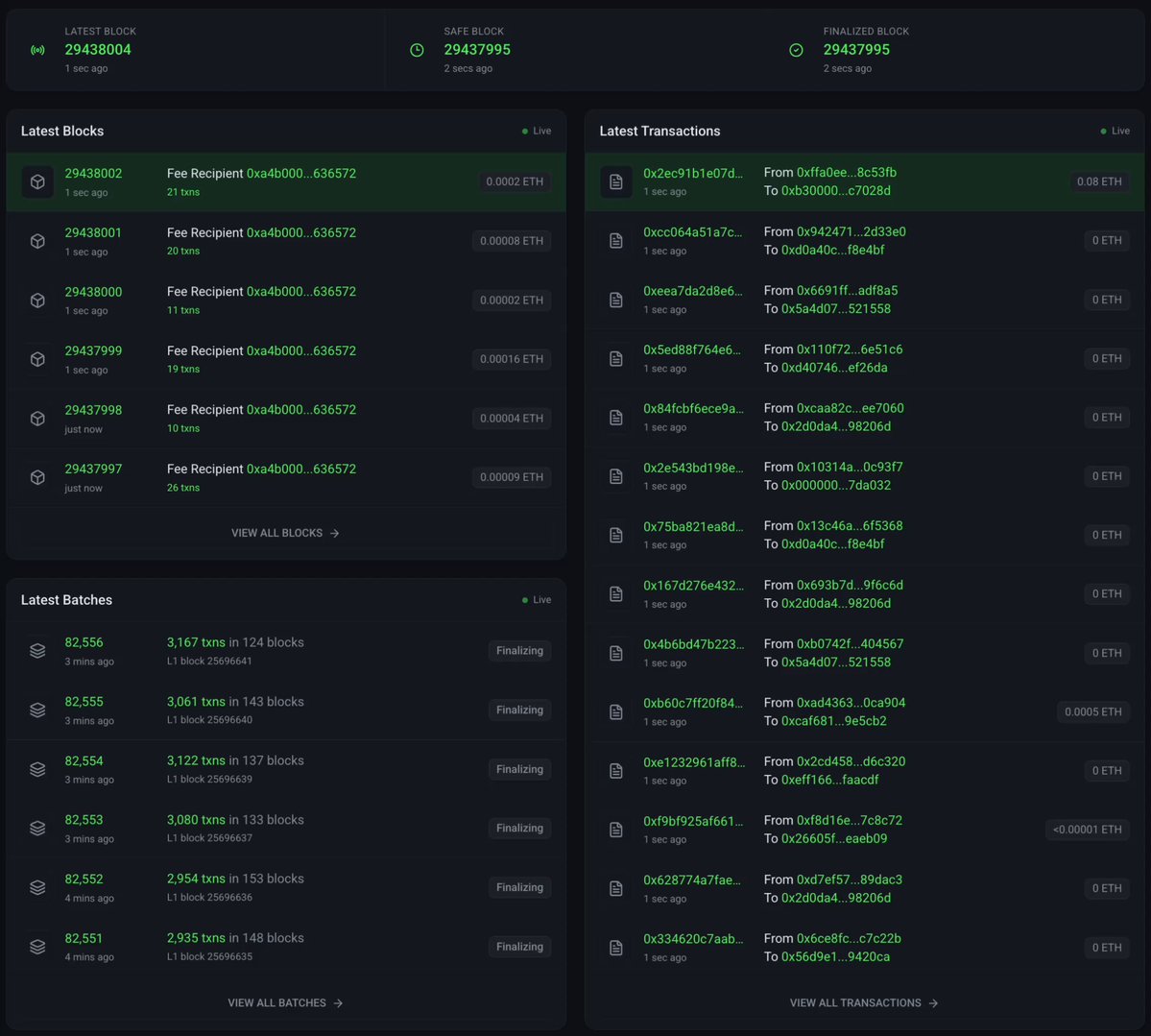
Task: Click the document icon for transaction 0xb60c7ff20f84
Action: [616, 711]
